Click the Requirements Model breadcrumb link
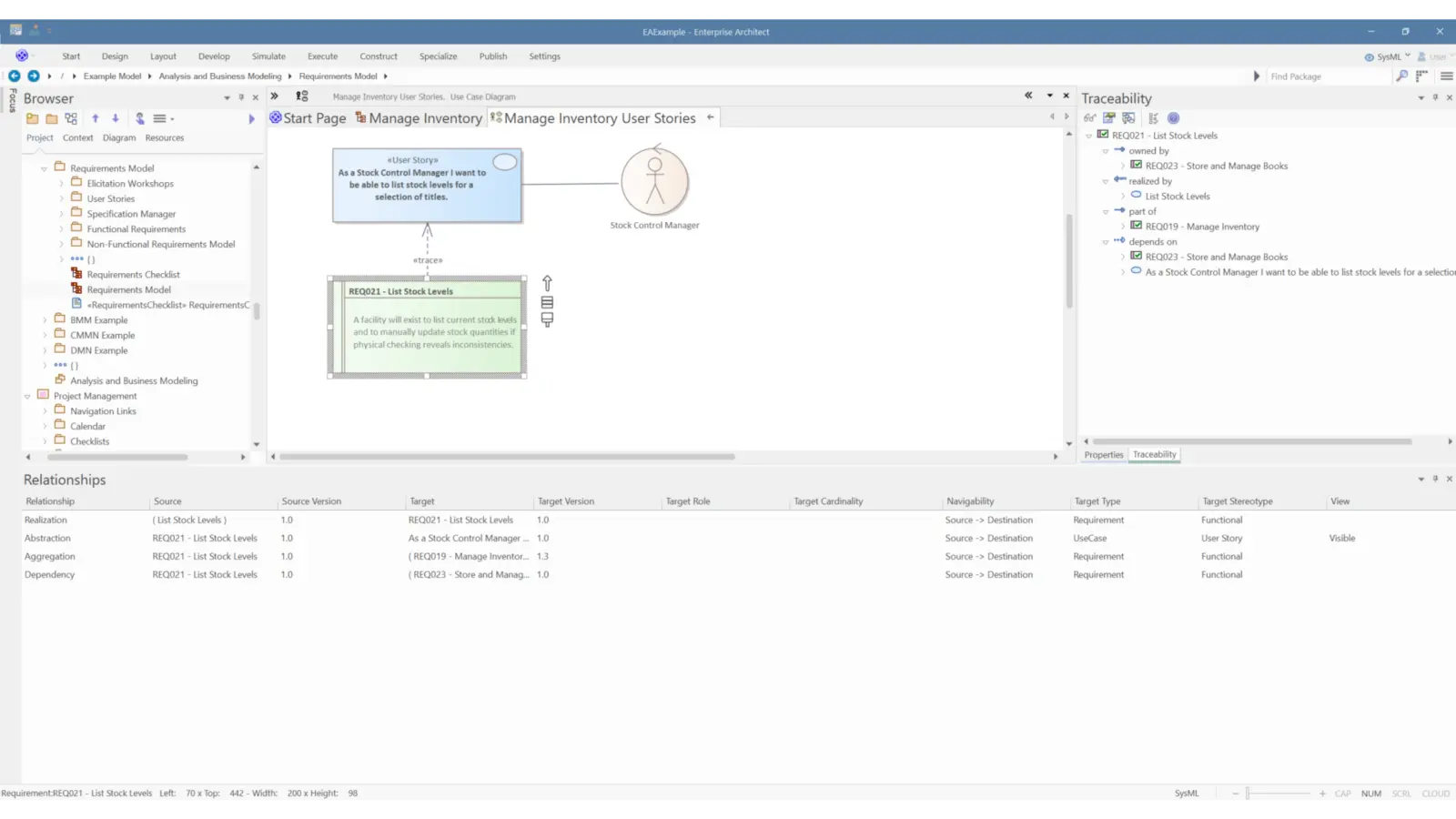Screen dimensions: 1456x819 coord(339,76)
